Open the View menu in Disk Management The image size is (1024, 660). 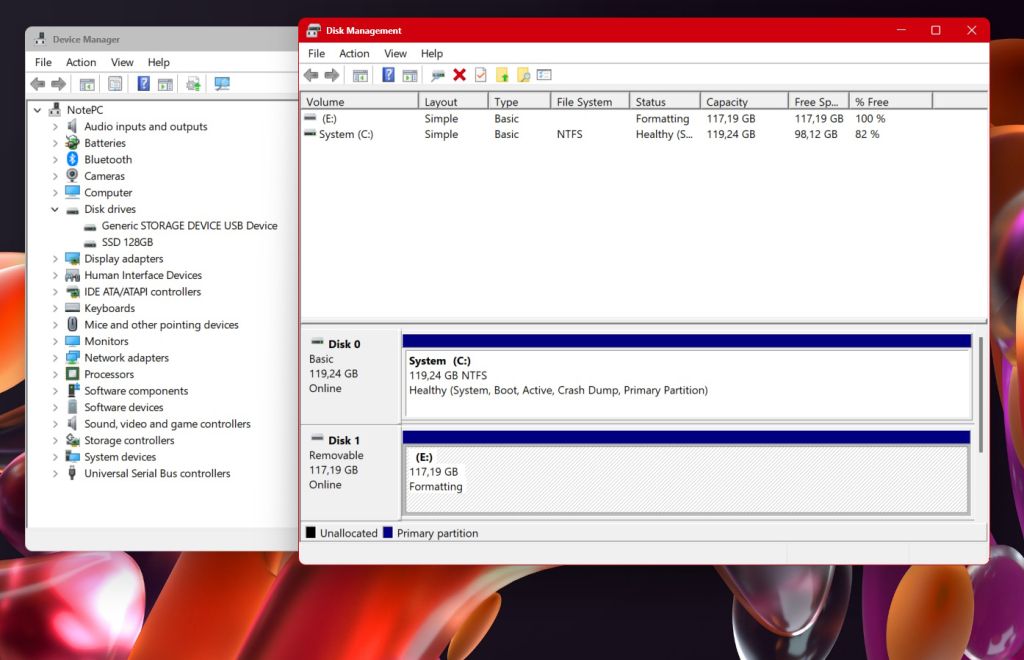(x=395, y=54)
